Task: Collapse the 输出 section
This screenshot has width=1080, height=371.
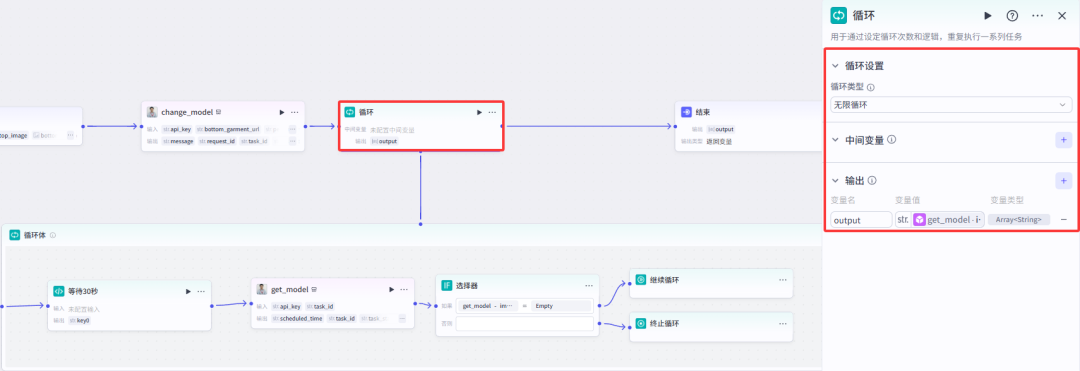Action: pyautogui.click(x=835, y=180)
